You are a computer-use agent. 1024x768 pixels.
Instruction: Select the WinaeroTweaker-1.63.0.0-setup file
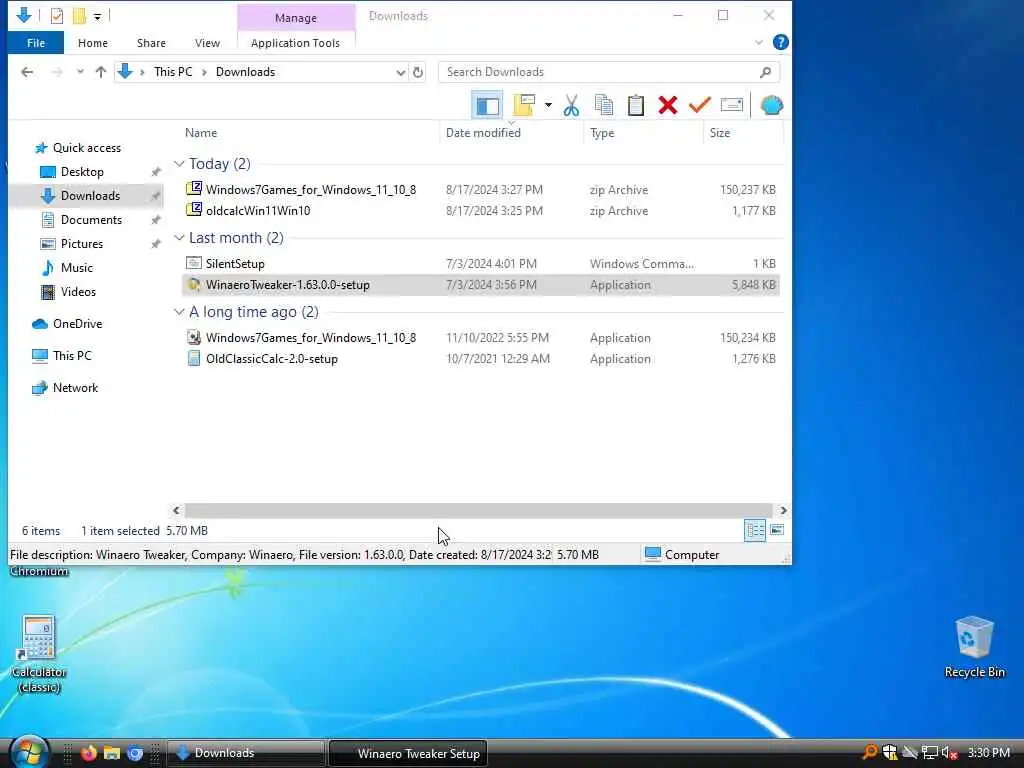(481, 285)
